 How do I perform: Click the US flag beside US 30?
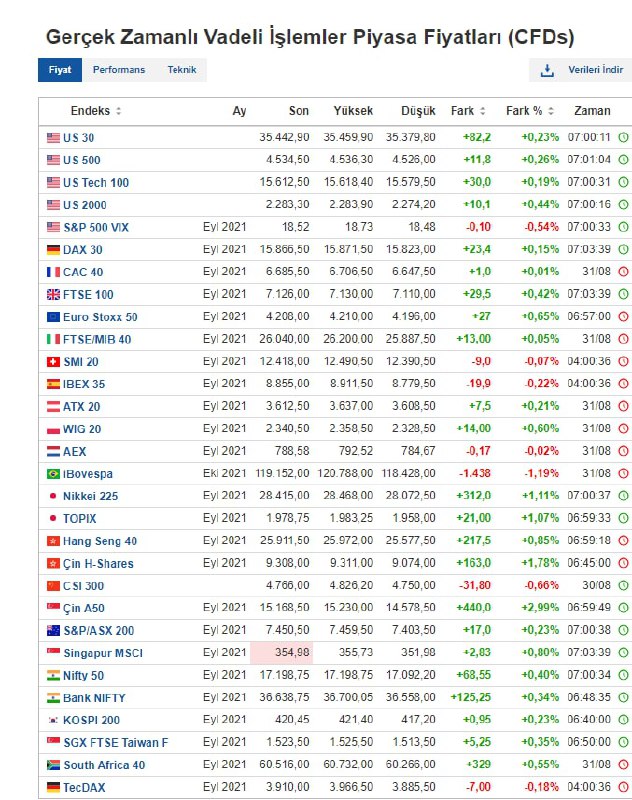(x=53, y=138)
